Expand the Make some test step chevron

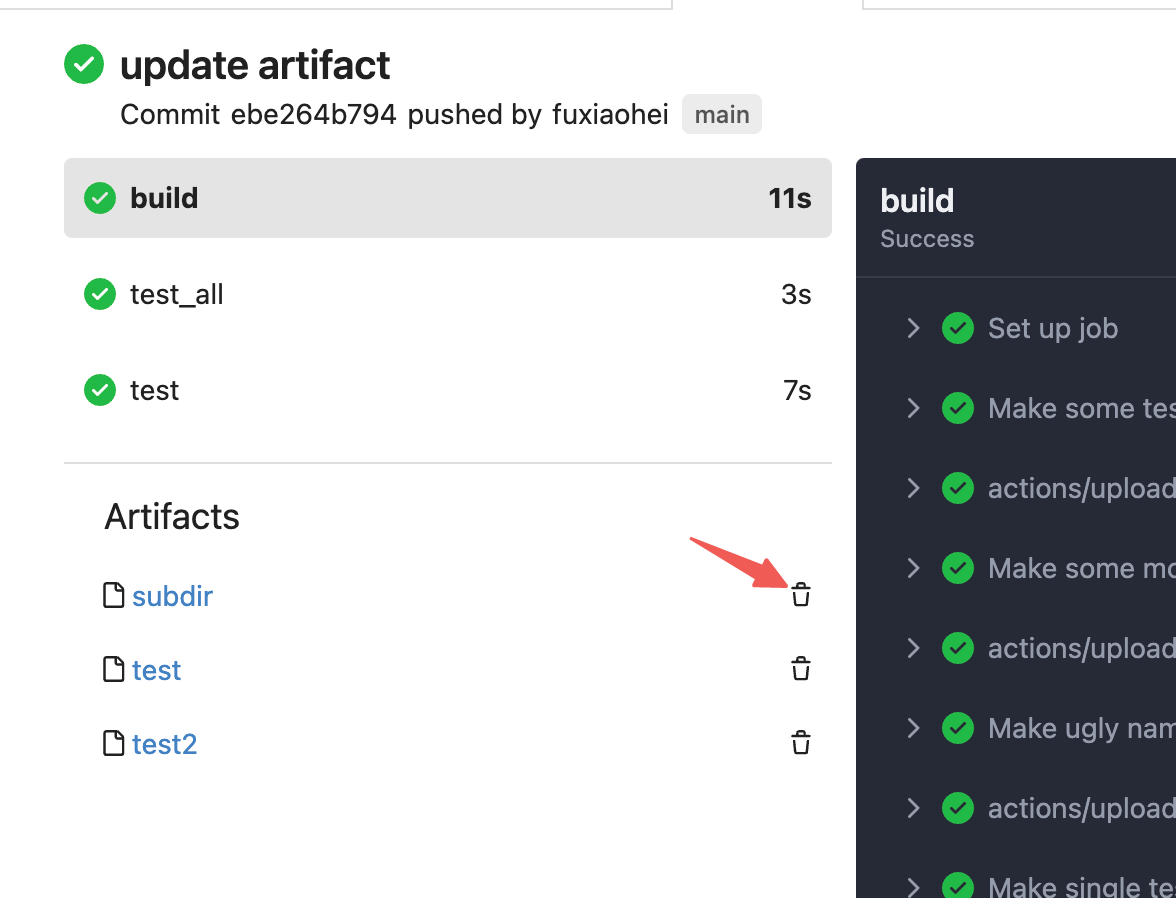pos(913,408)
